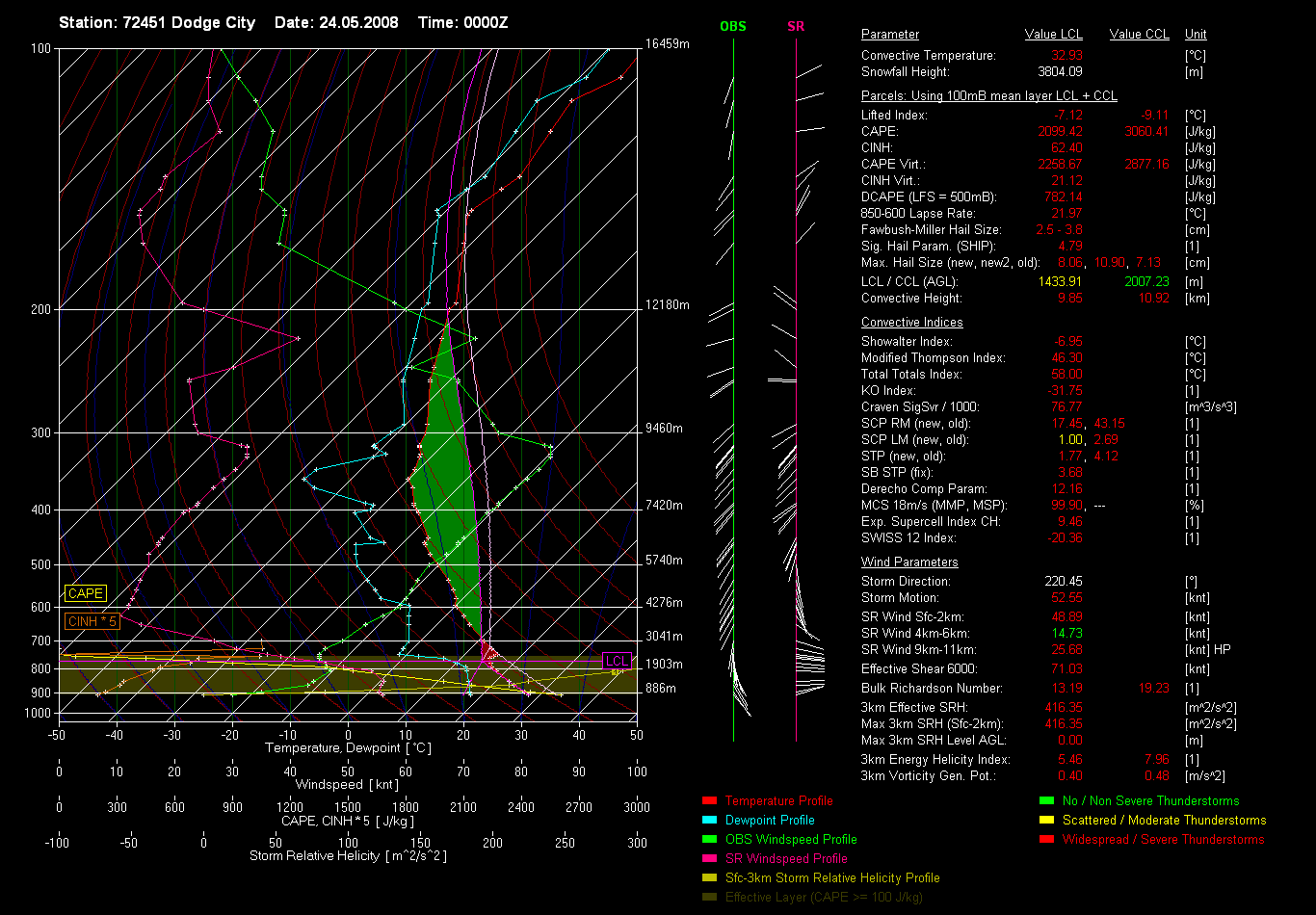Image resolution: width=1316 pixels, height=915 pixels.
Task: Click the green OBS wind column header
Action: click(733, 27)
